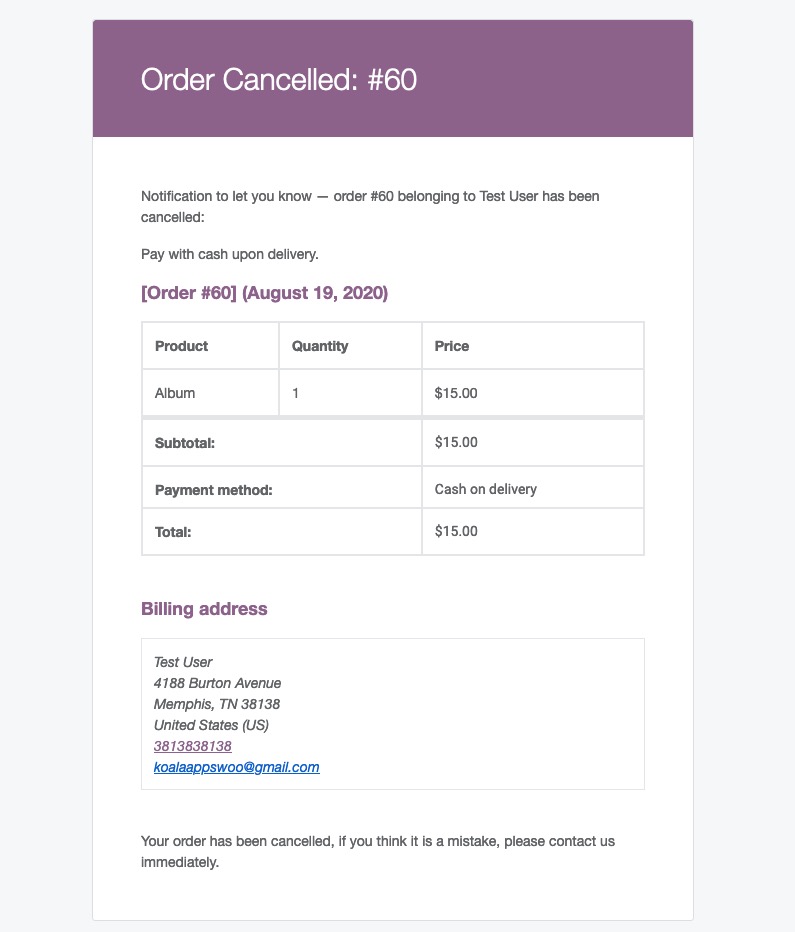Image resolution: width=795 pixels, height=932 pixels.
Task: Select the Product column header
Action: click(x=182, y=346)
